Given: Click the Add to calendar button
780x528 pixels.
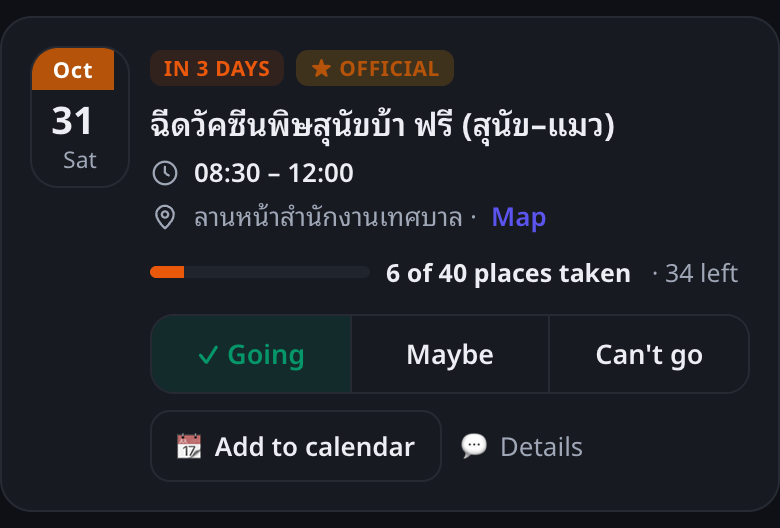Looking at the screenshot, I should (296, 446).
